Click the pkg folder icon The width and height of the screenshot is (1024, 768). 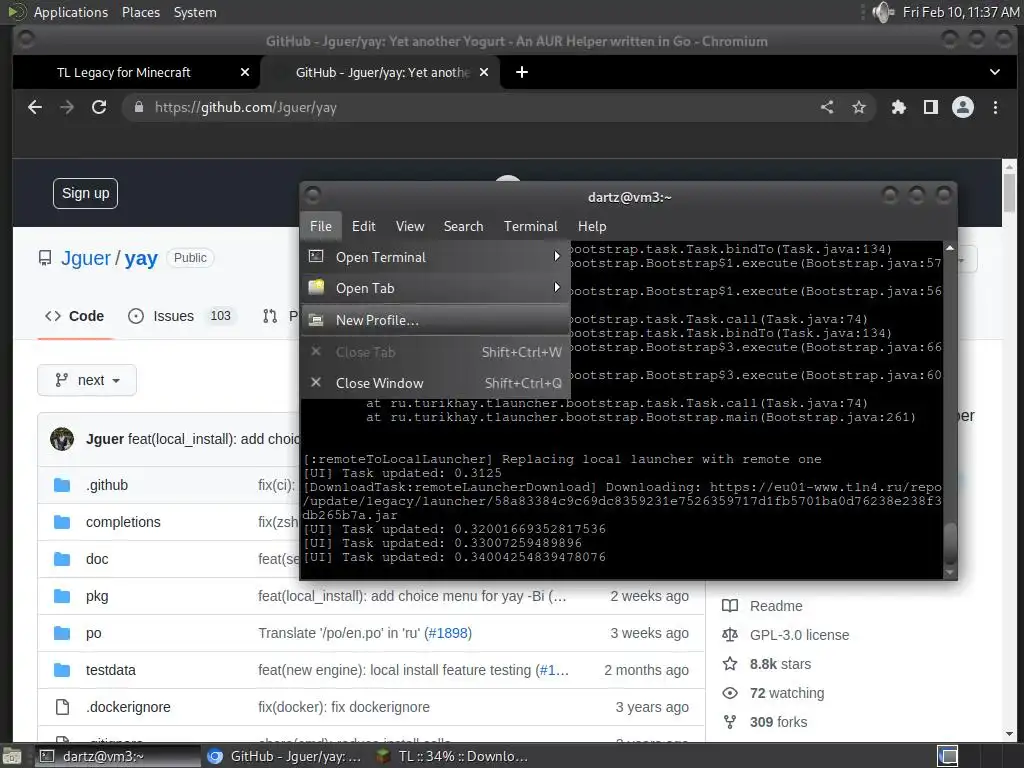click(x=62, y=596)
